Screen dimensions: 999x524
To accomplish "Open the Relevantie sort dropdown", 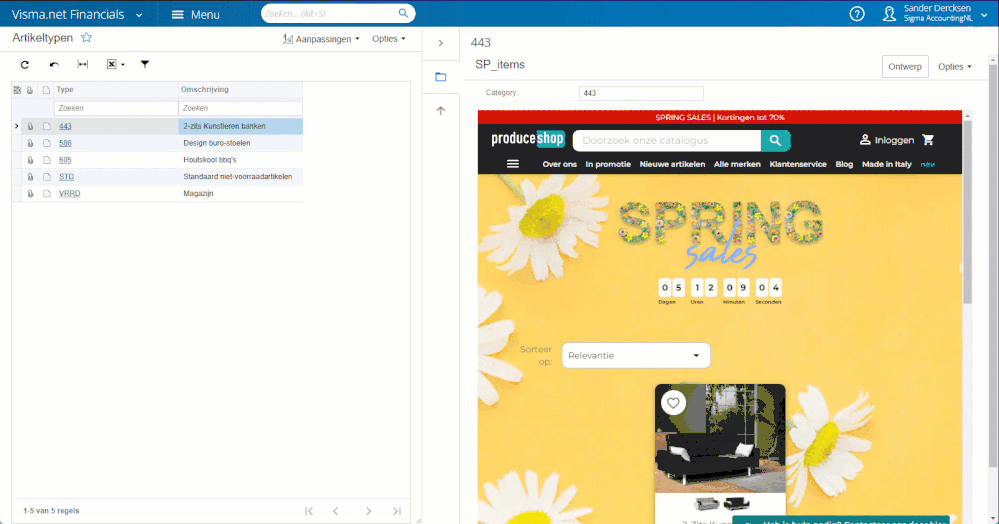I will (636, 356).
